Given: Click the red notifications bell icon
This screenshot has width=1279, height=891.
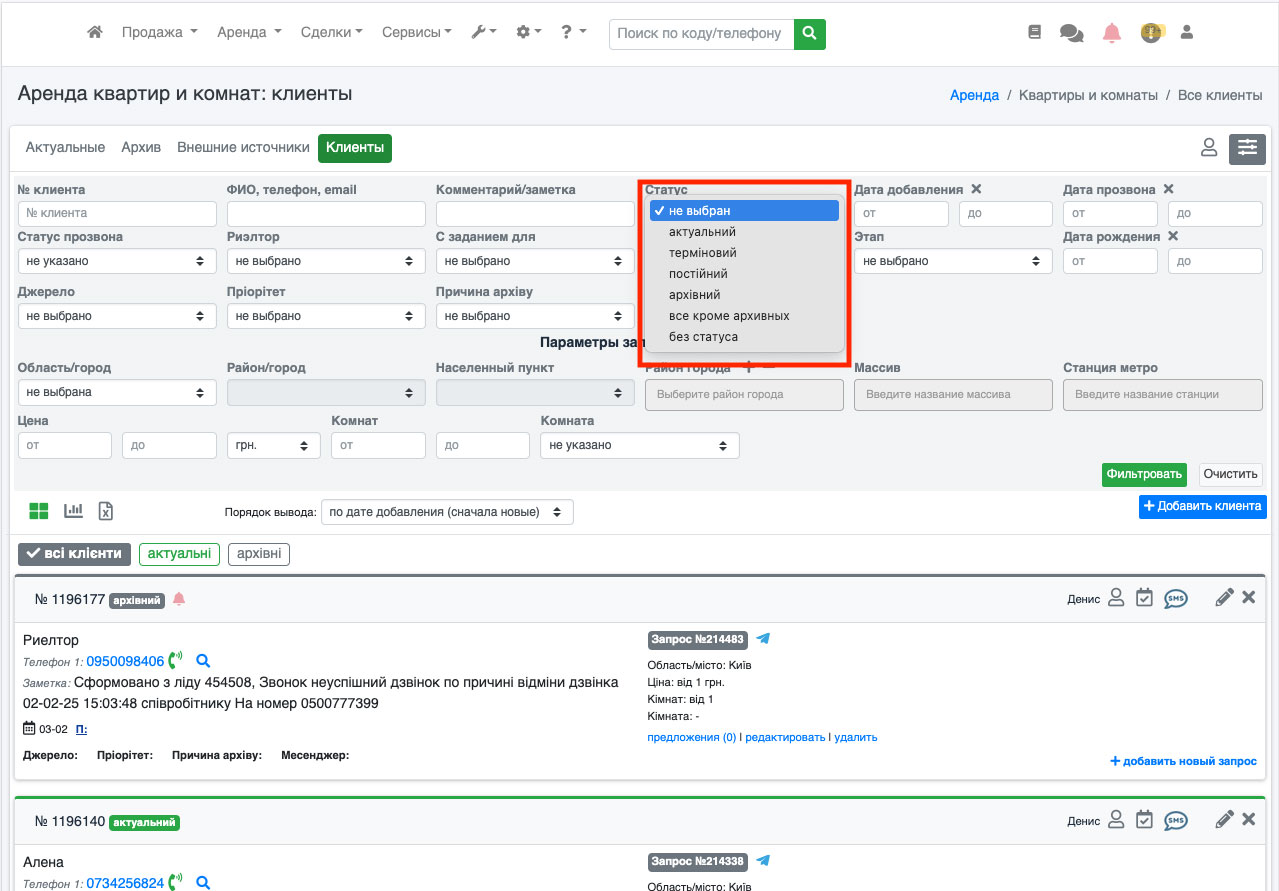Looking at the screenshot, I should 1112,33.
